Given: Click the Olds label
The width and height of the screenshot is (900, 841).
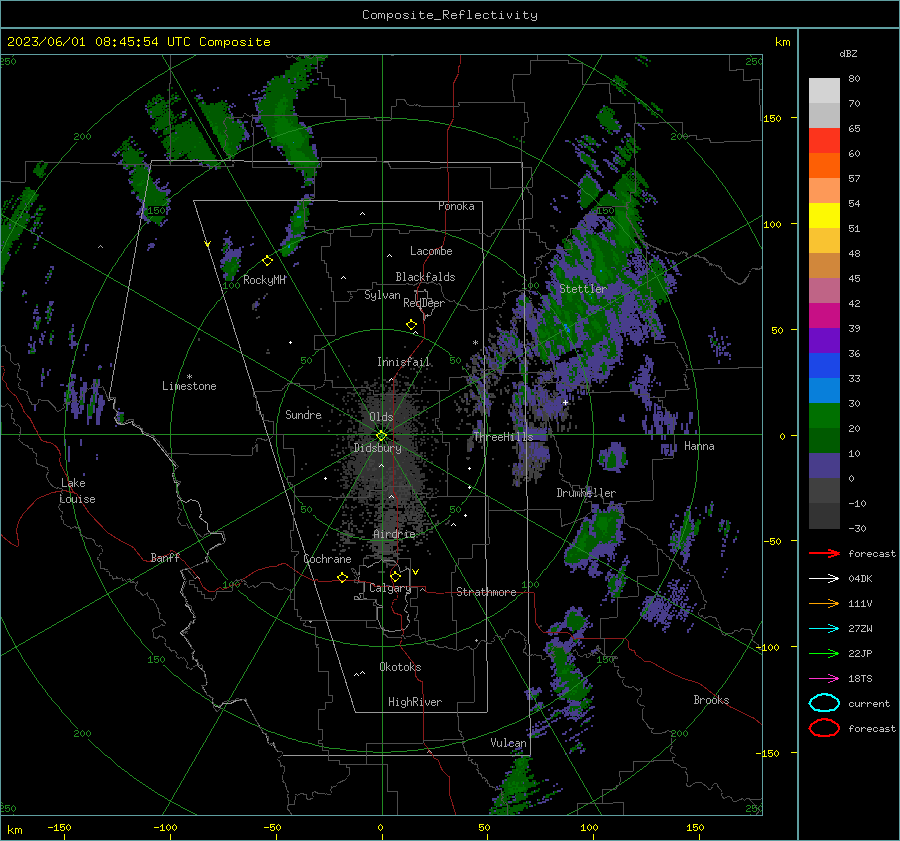Looking at the screenshot, I should tap(381, 417).
